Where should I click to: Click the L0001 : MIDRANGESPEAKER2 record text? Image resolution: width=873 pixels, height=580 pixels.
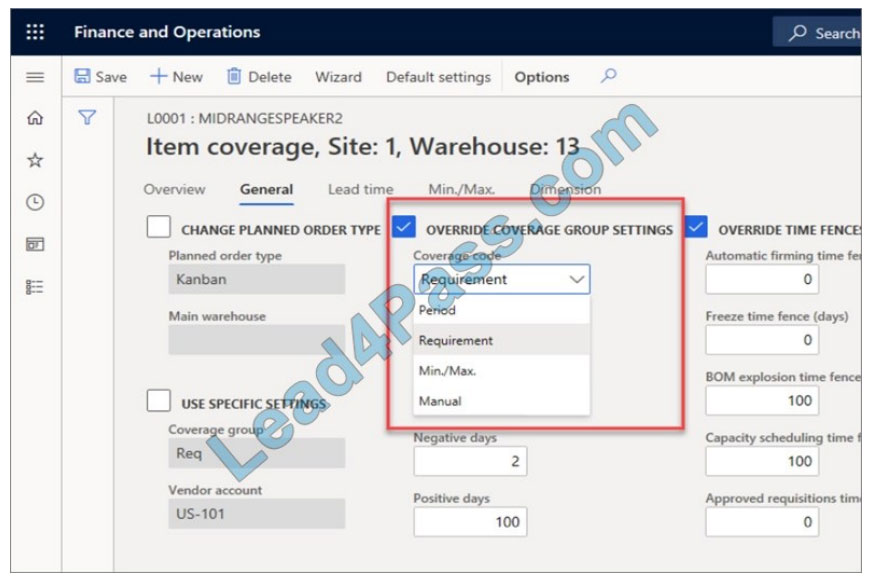coord(244,118)
